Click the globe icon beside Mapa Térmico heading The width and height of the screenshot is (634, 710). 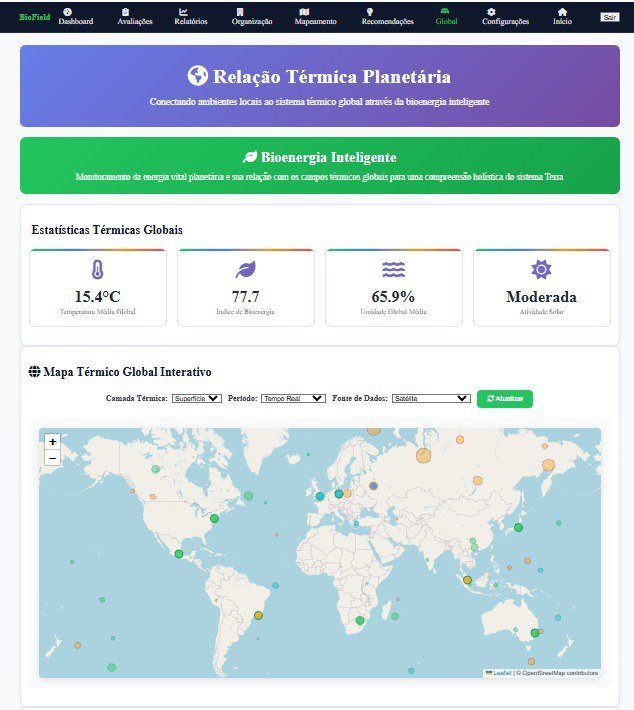click(34, 372)
